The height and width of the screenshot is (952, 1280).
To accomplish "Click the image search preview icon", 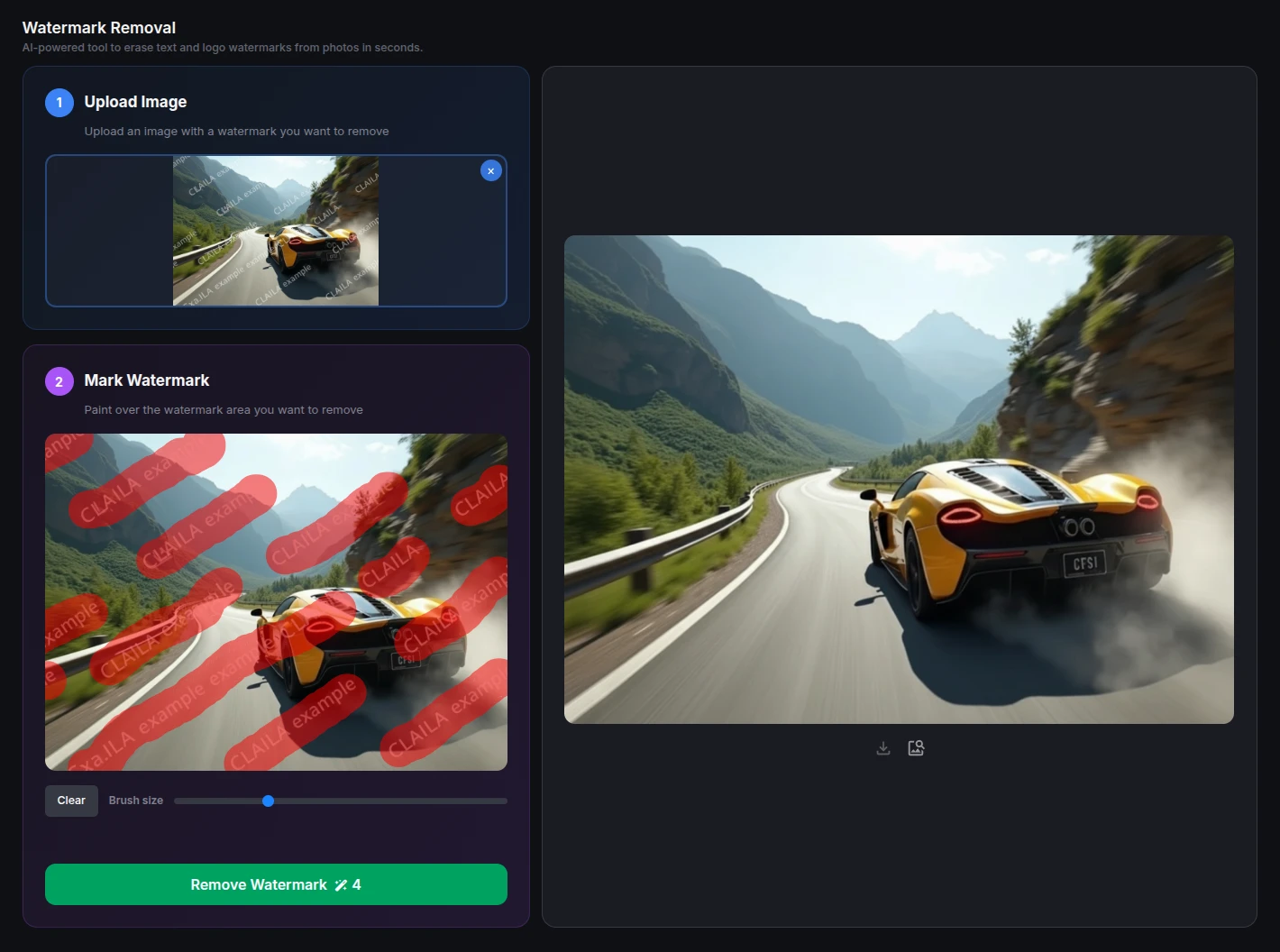I will [916, 748].
